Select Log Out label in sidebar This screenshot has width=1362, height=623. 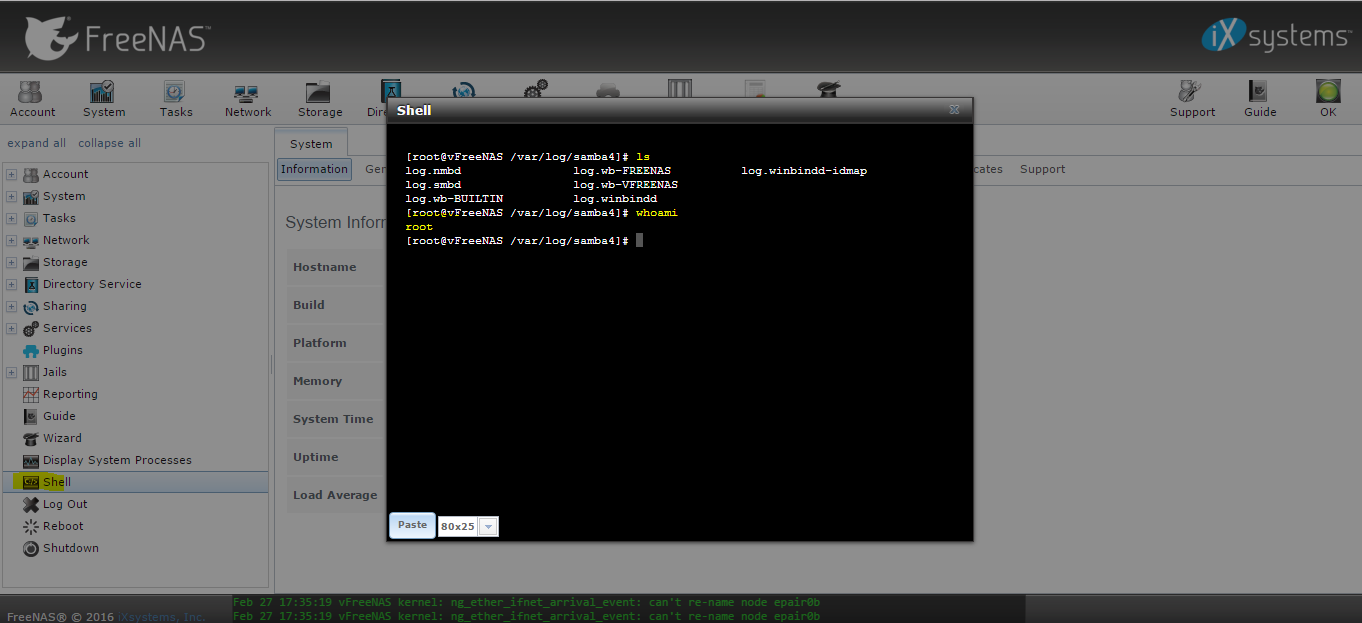[65, 504]
